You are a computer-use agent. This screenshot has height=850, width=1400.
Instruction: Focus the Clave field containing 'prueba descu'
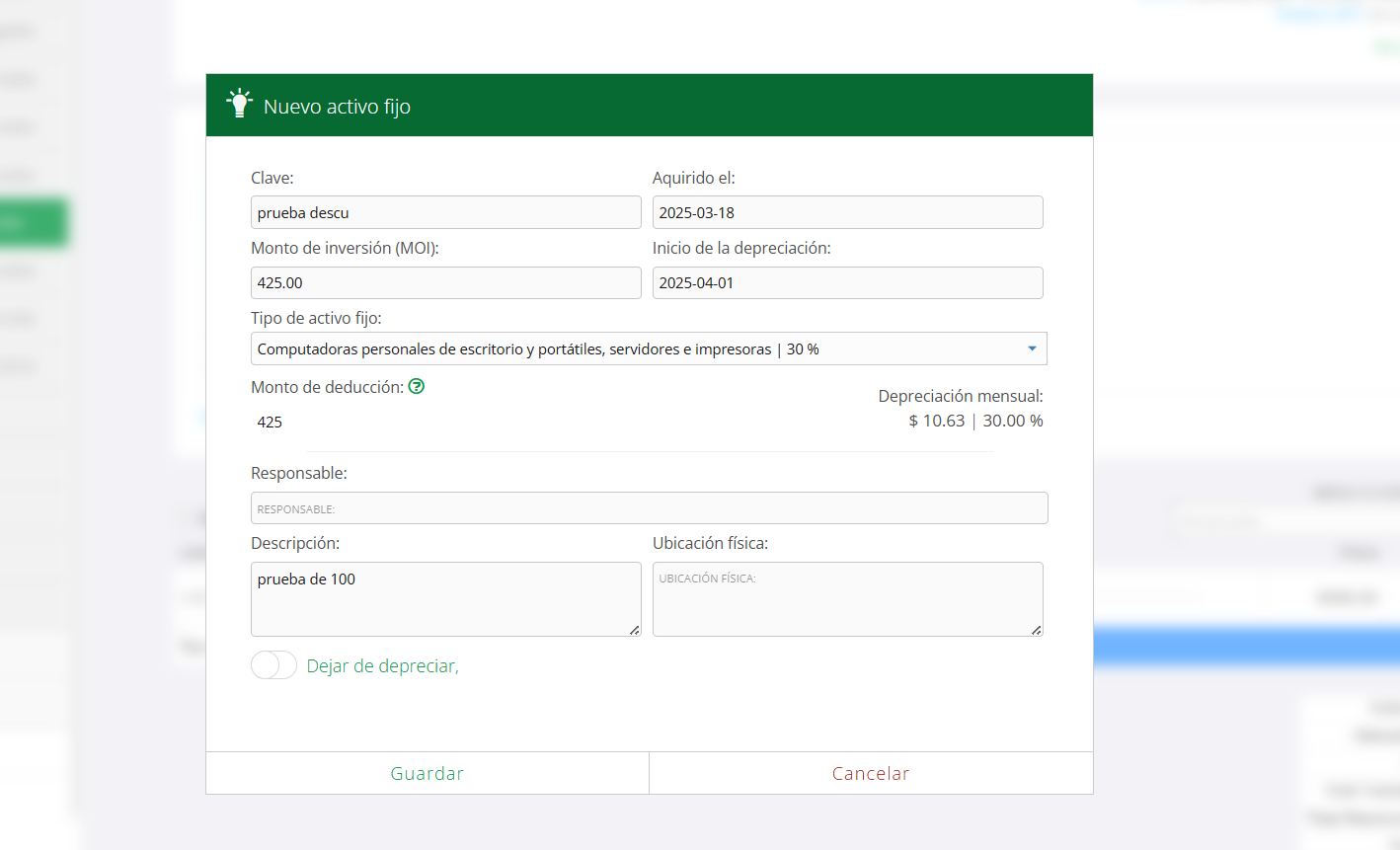tap(445, 213)
